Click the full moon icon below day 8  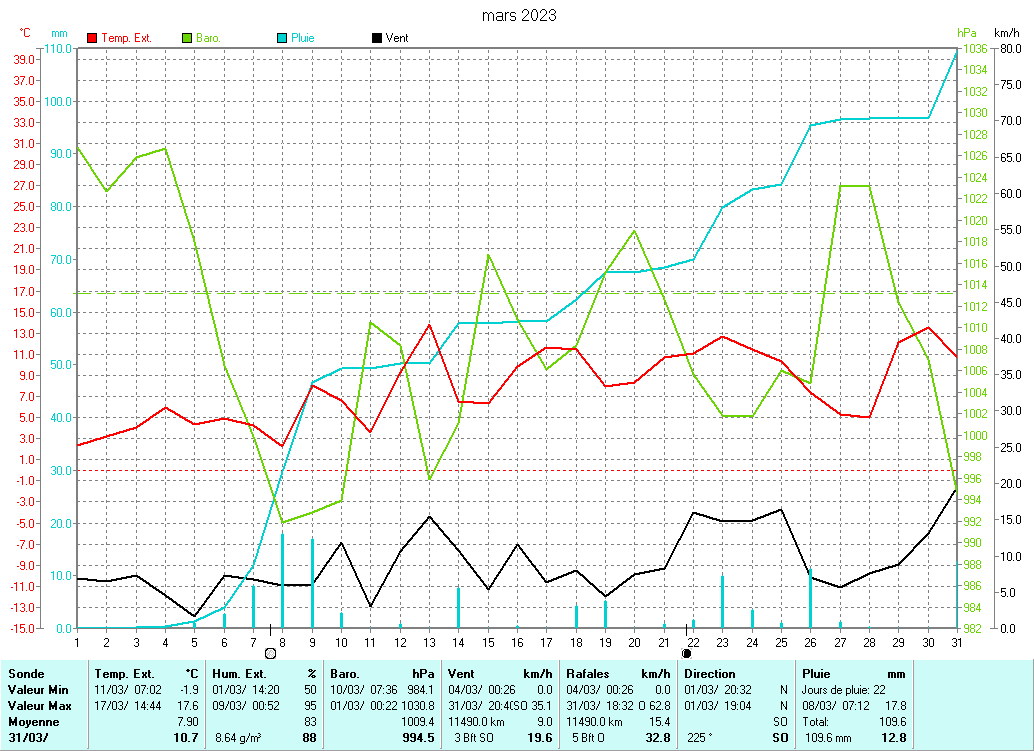[x=270, y=652]
